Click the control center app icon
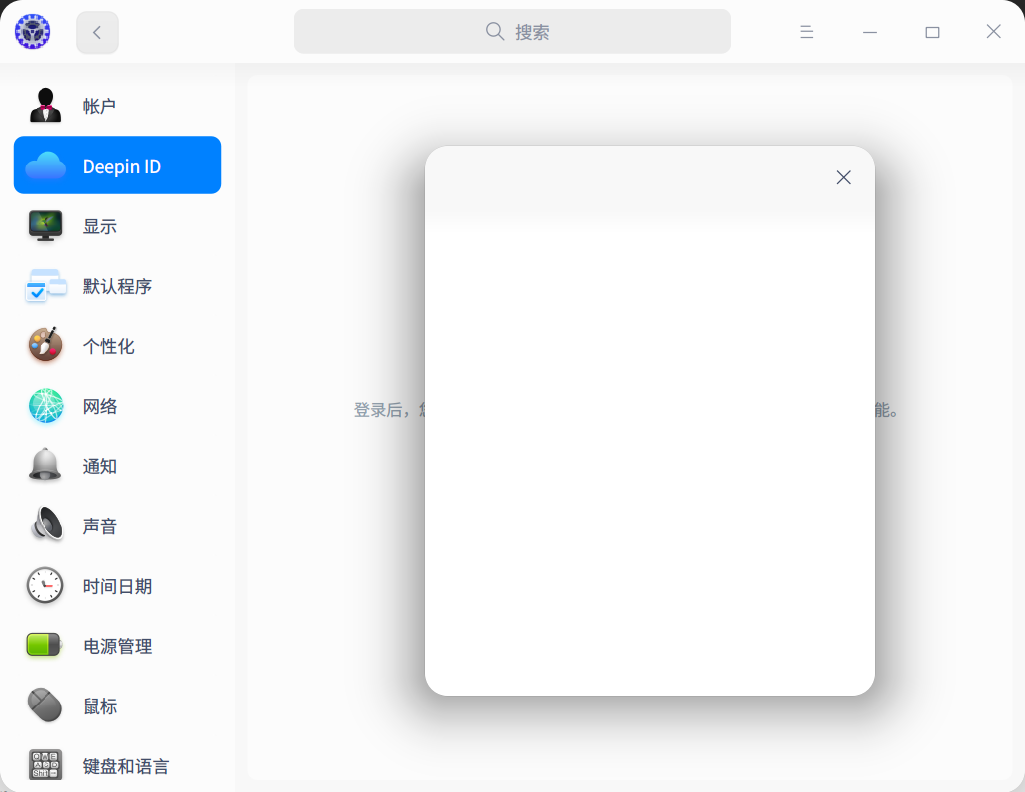 [x=32, y=31]
